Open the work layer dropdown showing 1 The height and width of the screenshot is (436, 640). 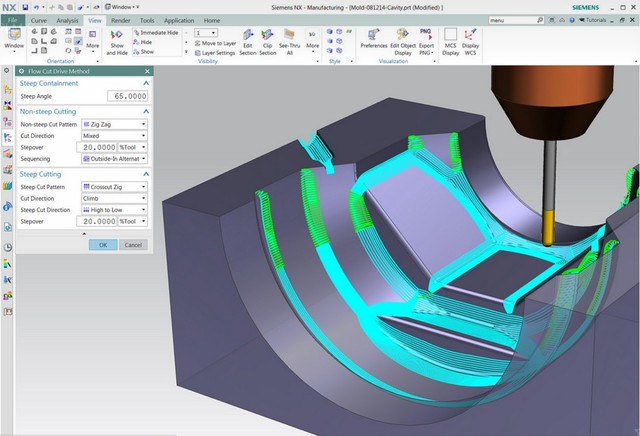pyautogui.click(x=207, y=33)
